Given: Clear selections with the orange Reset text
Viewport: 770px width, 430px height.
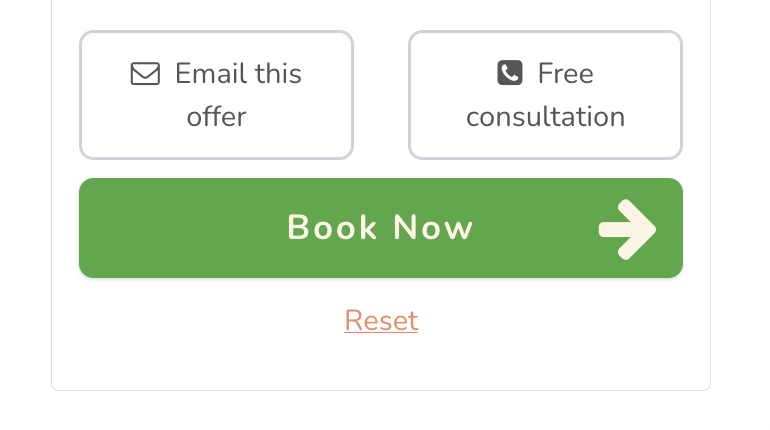Looking at the screenshot, I should [x=381, y=320].
